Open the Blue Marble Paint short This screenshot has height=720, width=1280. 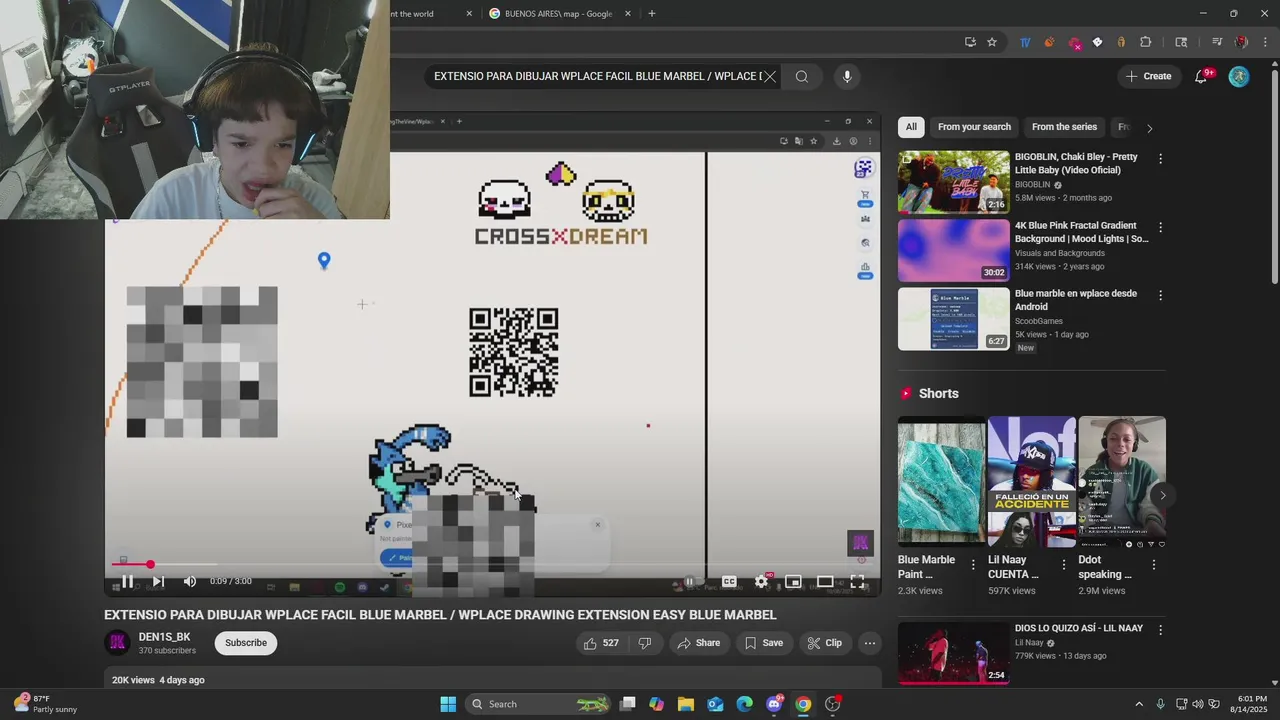click(941, 481)
